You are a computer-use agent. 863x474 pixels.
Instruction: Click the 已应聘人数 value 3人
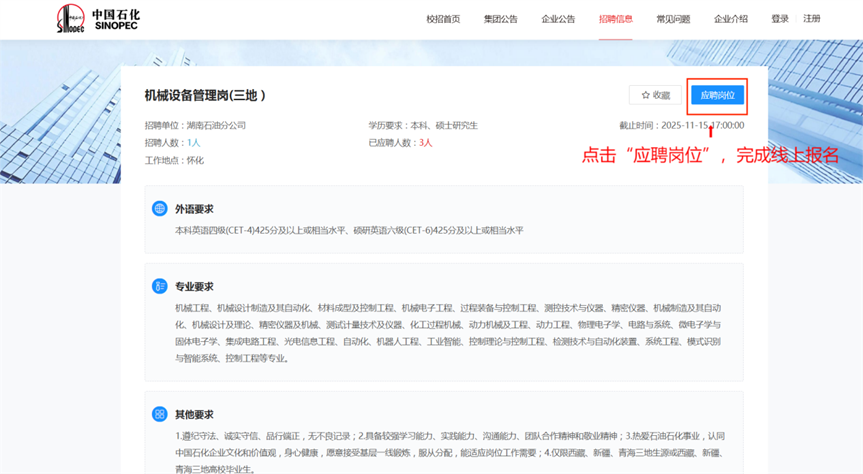pyautogui.click(x=426, y=143)
